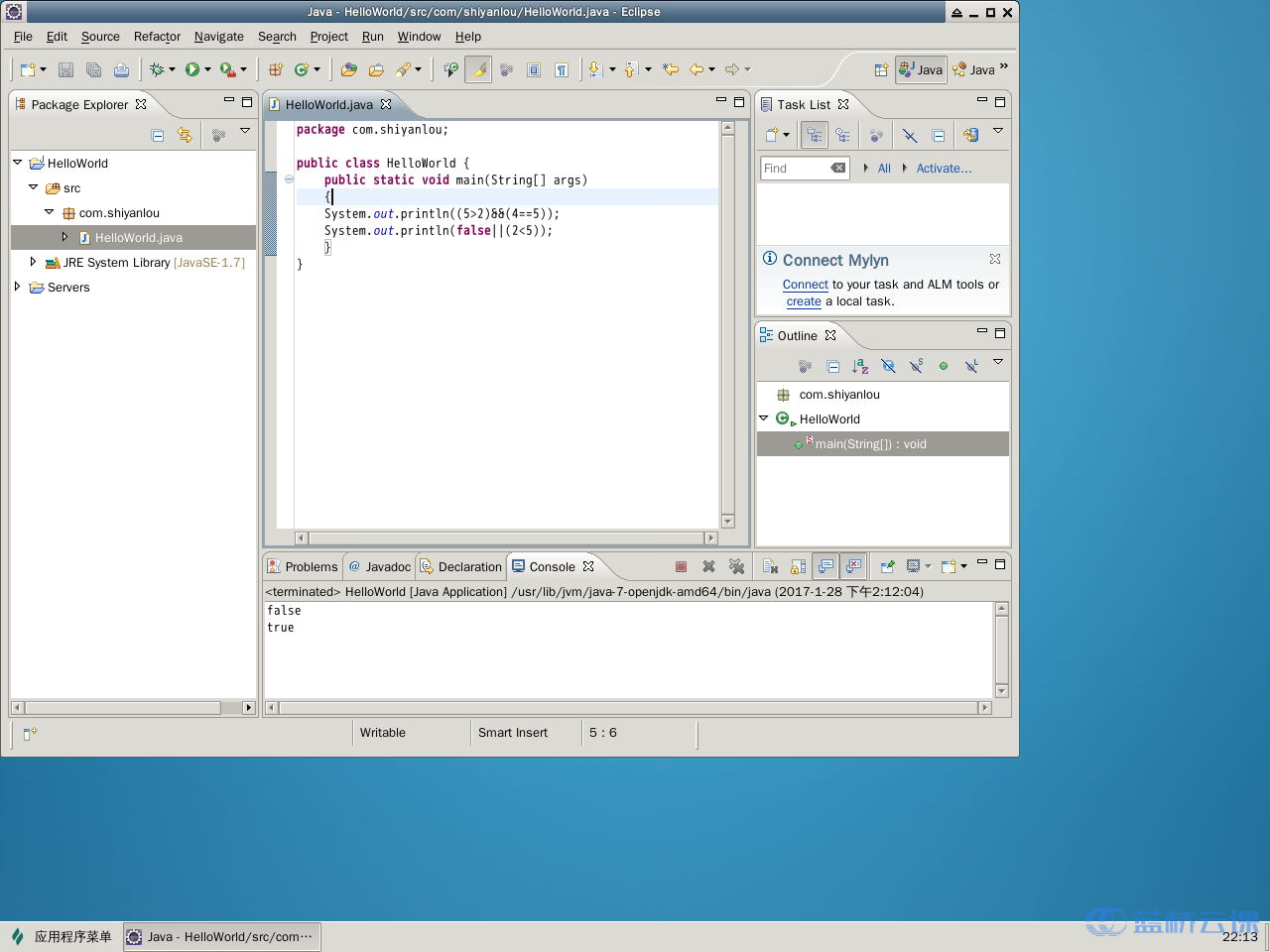This screenshot has width=1270, height=952.
Task: Click the Connect link in Mylyn panel
Action: (x=805, y=285)
